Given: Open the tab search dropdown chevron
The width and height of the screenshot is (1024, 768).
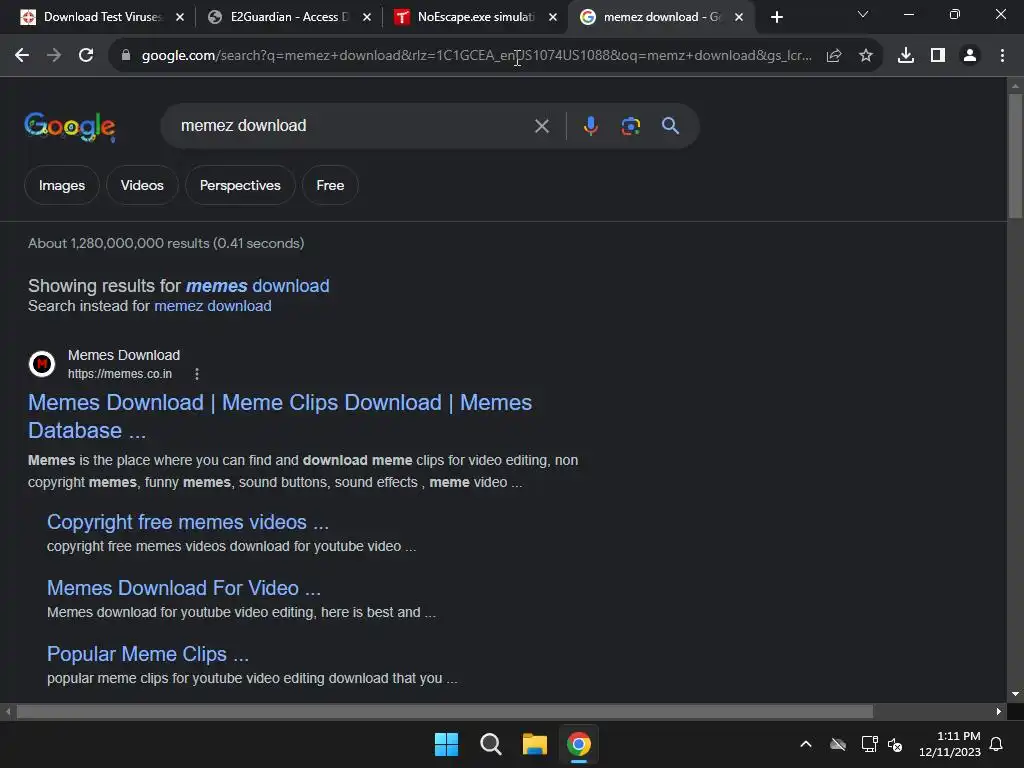Looking at the screenshot, I should click(863, 14).
